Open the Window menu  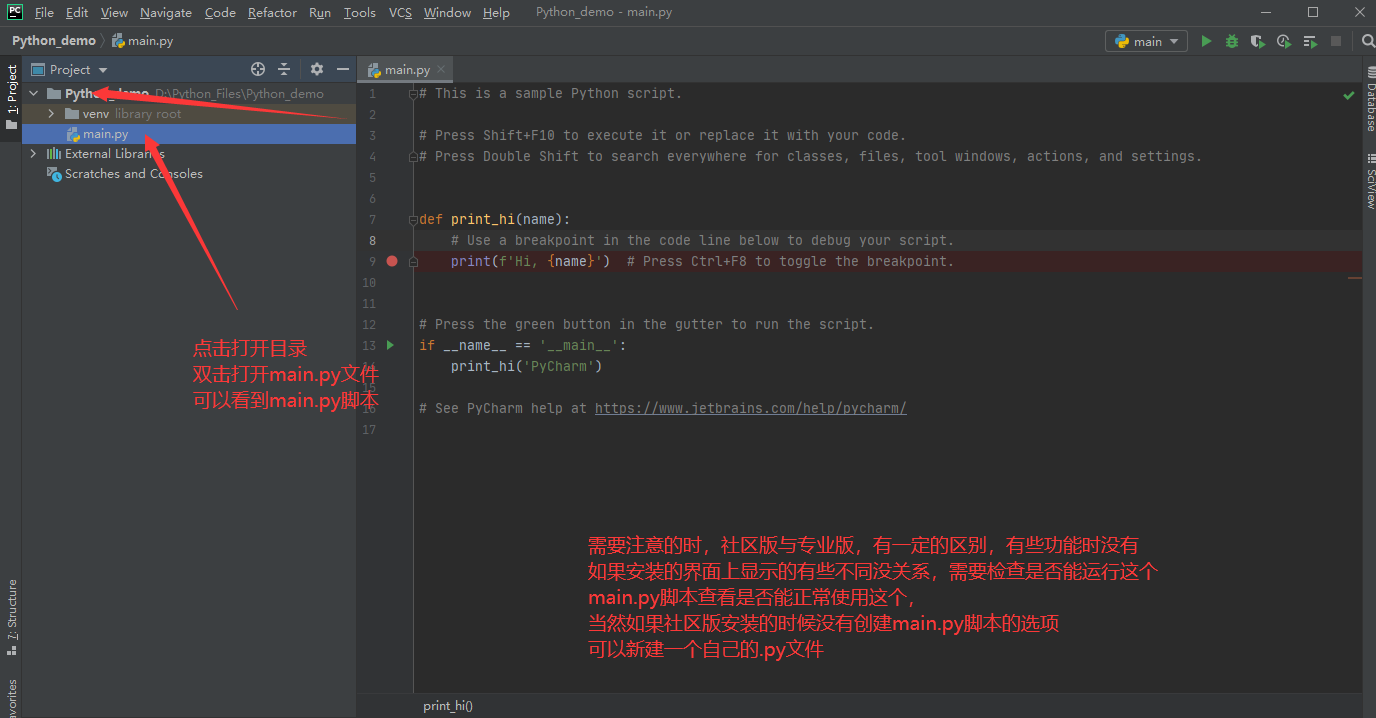448,13
